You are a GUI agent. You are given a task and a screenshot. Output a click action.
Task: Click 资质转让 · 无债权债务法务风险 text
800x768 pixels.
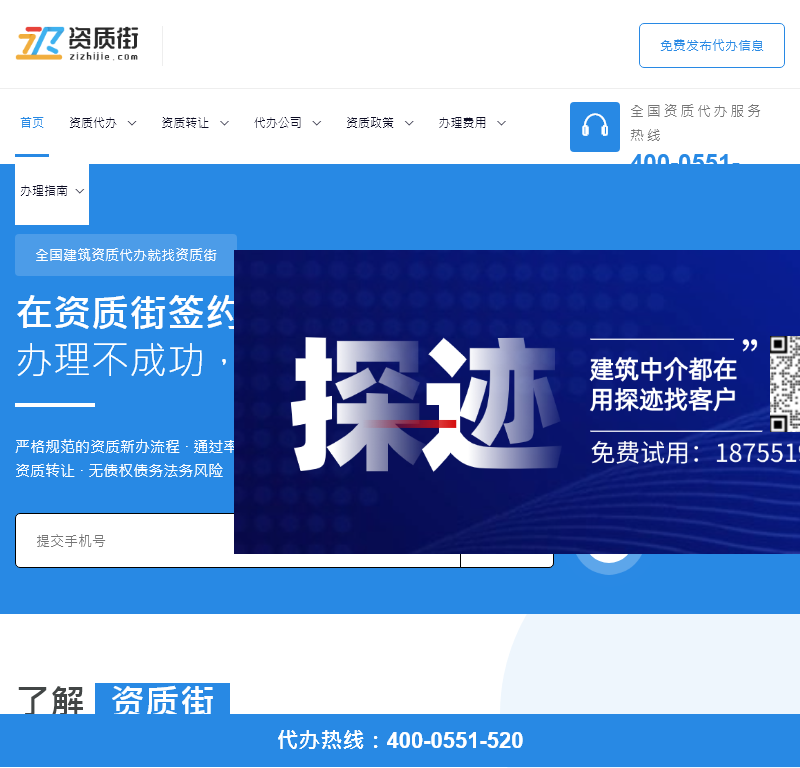[x=119, y=470]
